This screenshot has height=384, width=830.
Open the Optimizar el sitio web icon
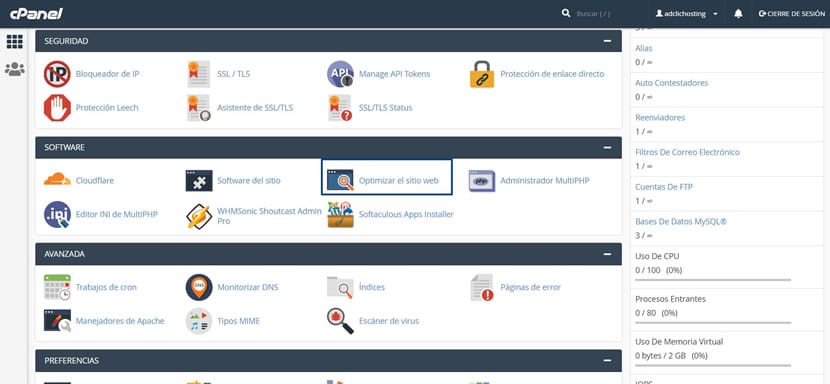340,181
